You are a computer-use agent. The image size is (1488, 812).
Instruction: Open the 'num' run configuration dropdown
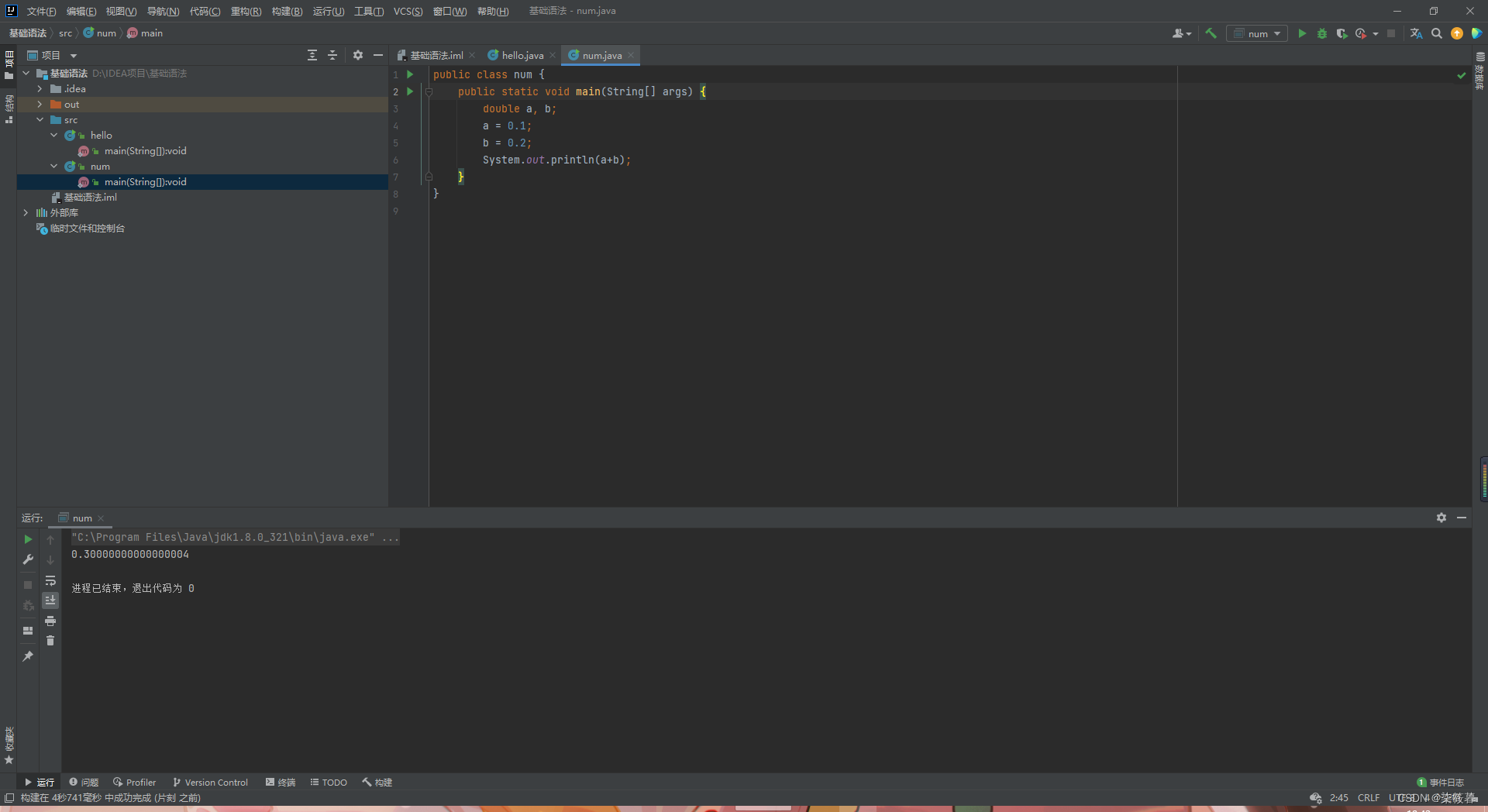1257,33
